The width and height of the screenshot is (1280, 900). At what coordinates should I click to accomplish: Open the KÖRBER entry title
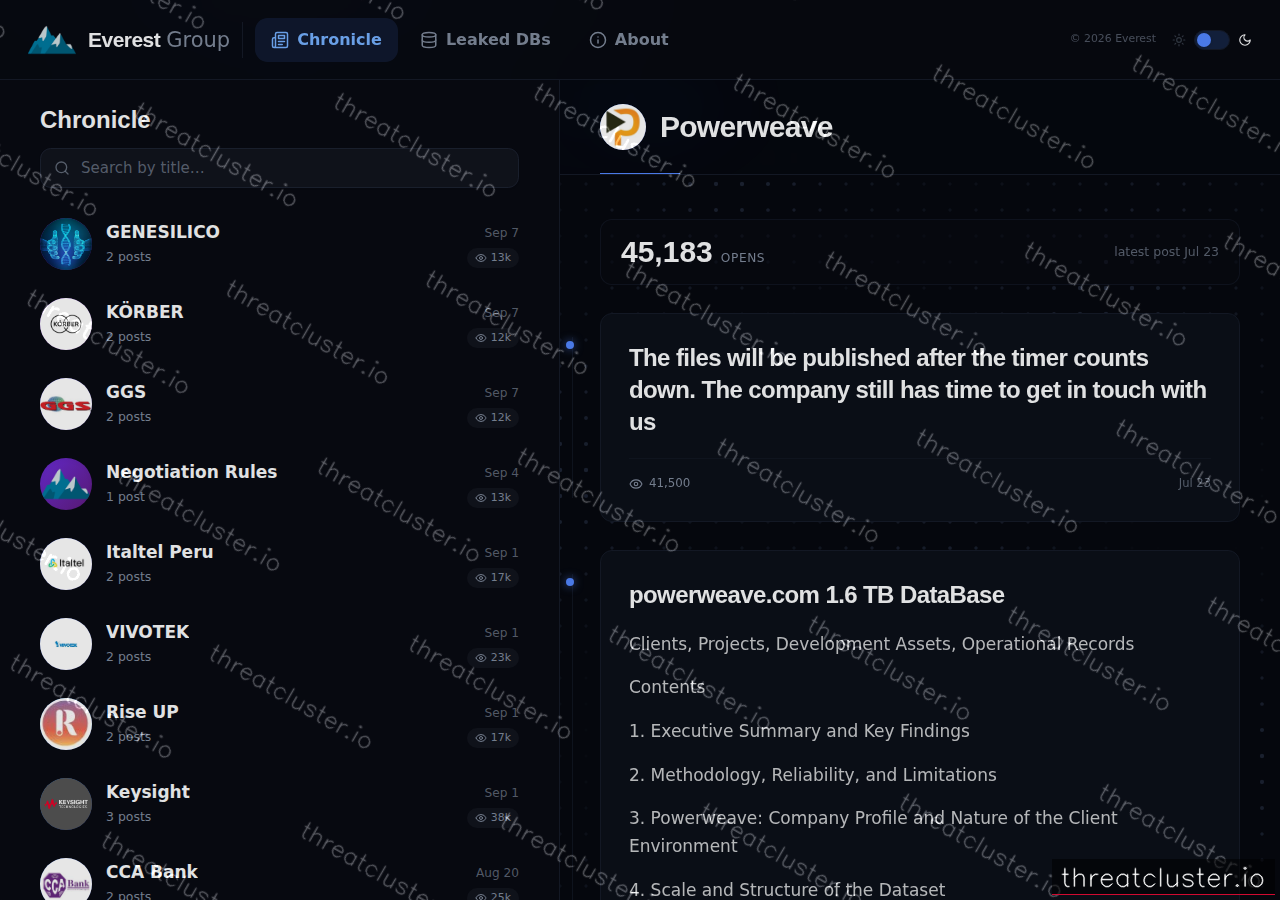click(x=145, y=312)
